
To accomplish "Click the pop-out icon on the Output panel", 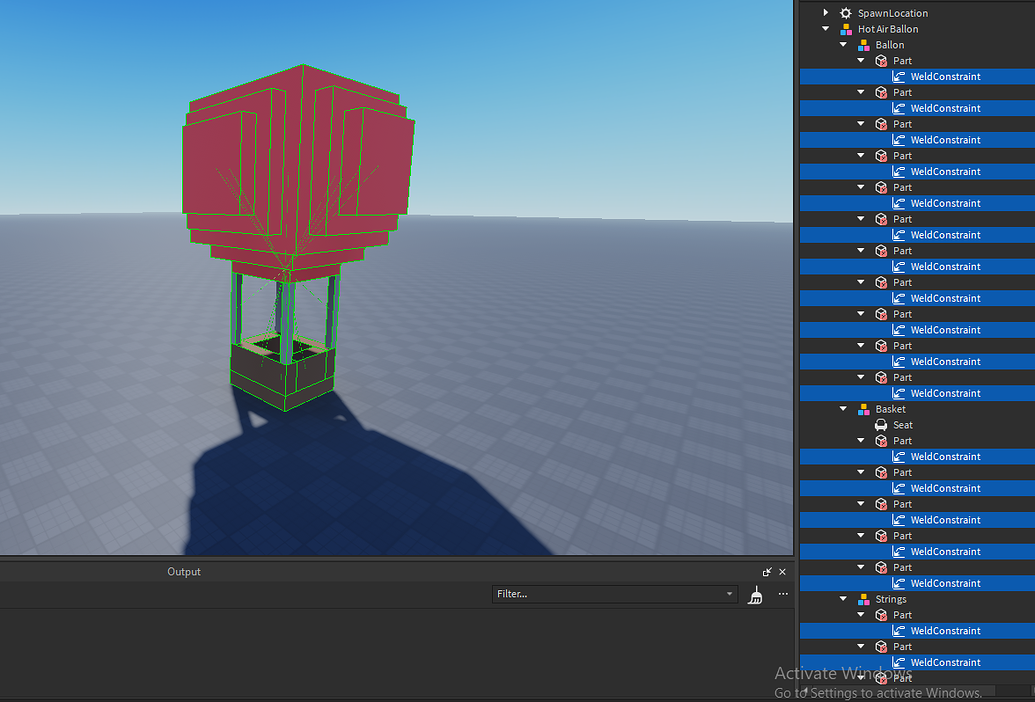I will (768, 571).
